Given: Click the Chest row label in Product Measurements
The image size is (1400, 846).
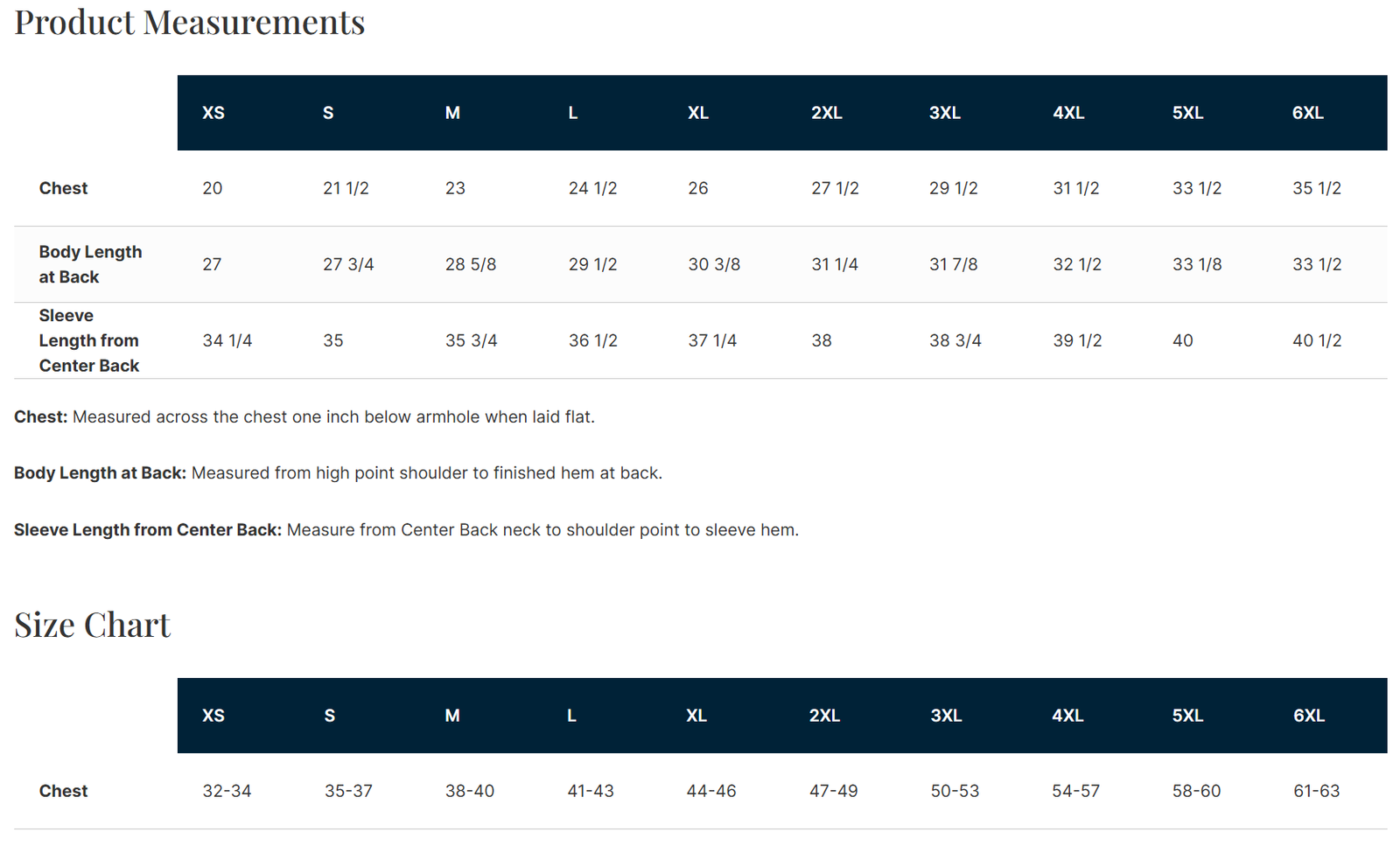Looking at the screenshot, I should (63, 188).
